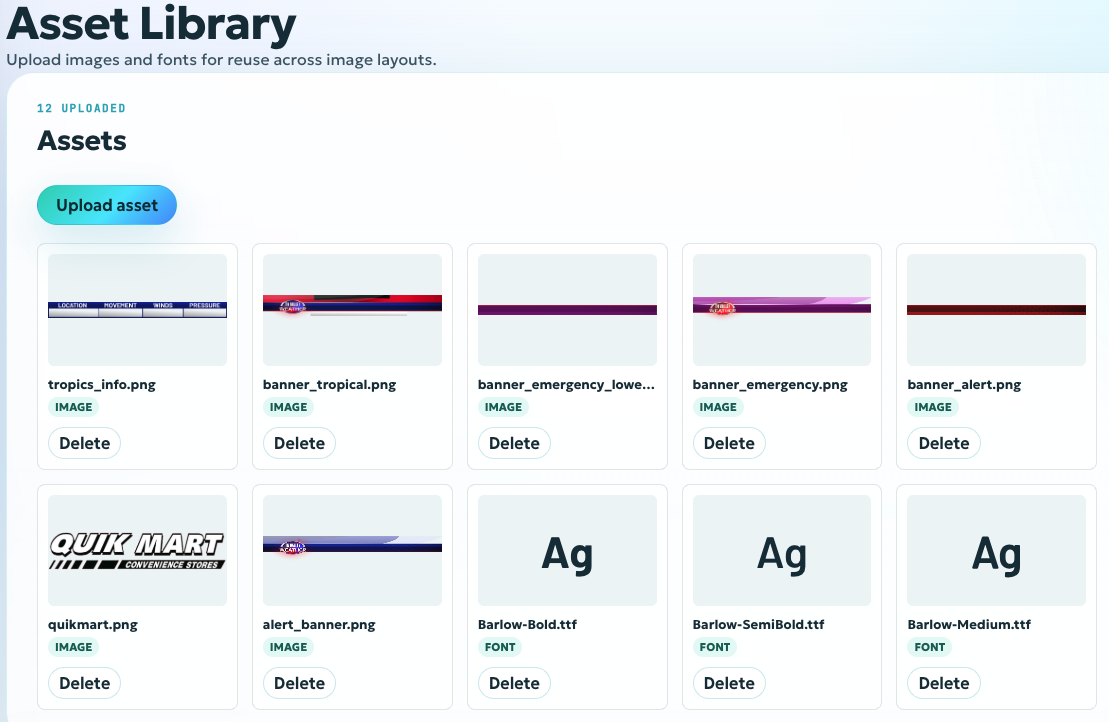Select the banner_alert.png file name

(964, 385)
